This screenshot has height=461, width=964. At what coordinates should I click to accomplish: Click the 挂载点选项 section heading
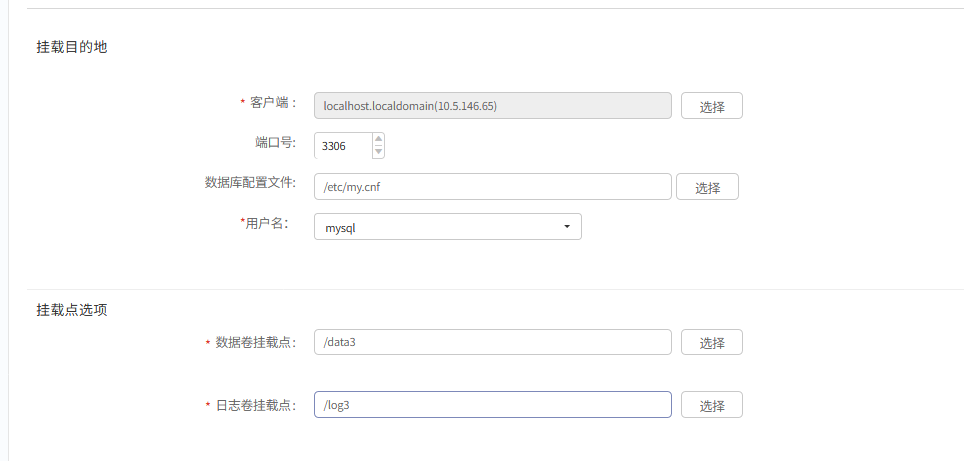[x=72, y=310]
